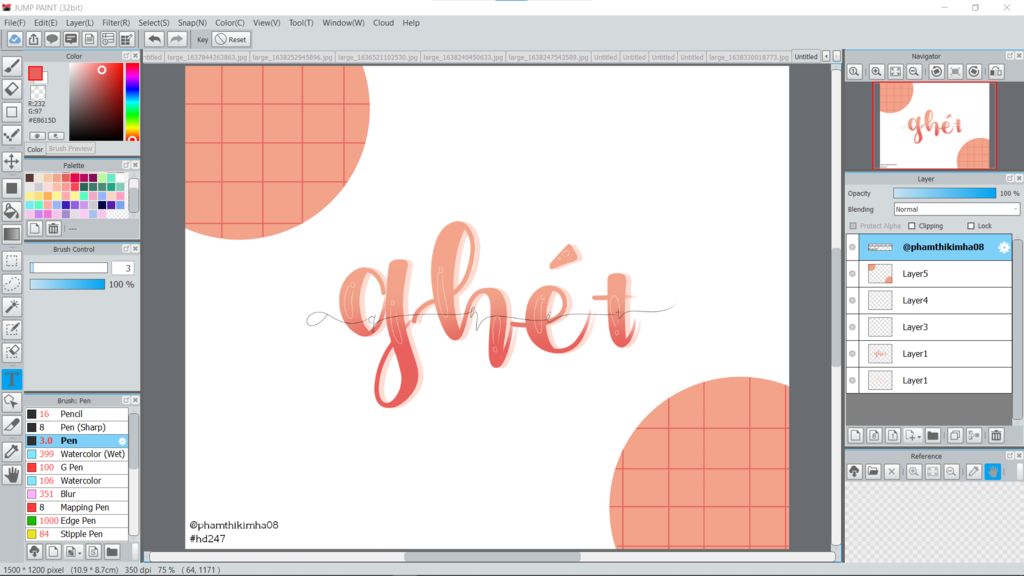Toggle the Lock checkbox

pos(970,226)
